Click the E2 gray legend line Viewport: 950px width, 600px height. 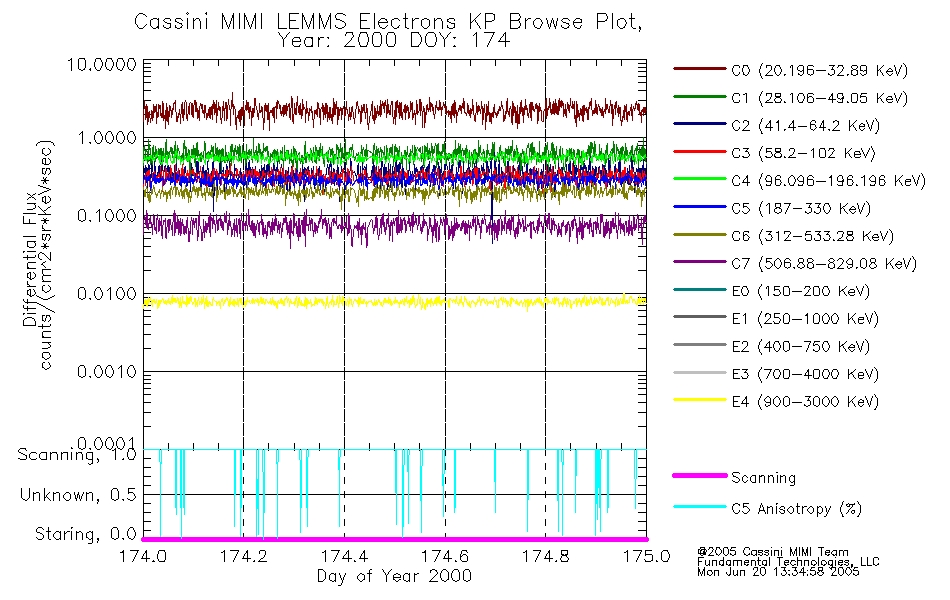(x=699, y=345)
